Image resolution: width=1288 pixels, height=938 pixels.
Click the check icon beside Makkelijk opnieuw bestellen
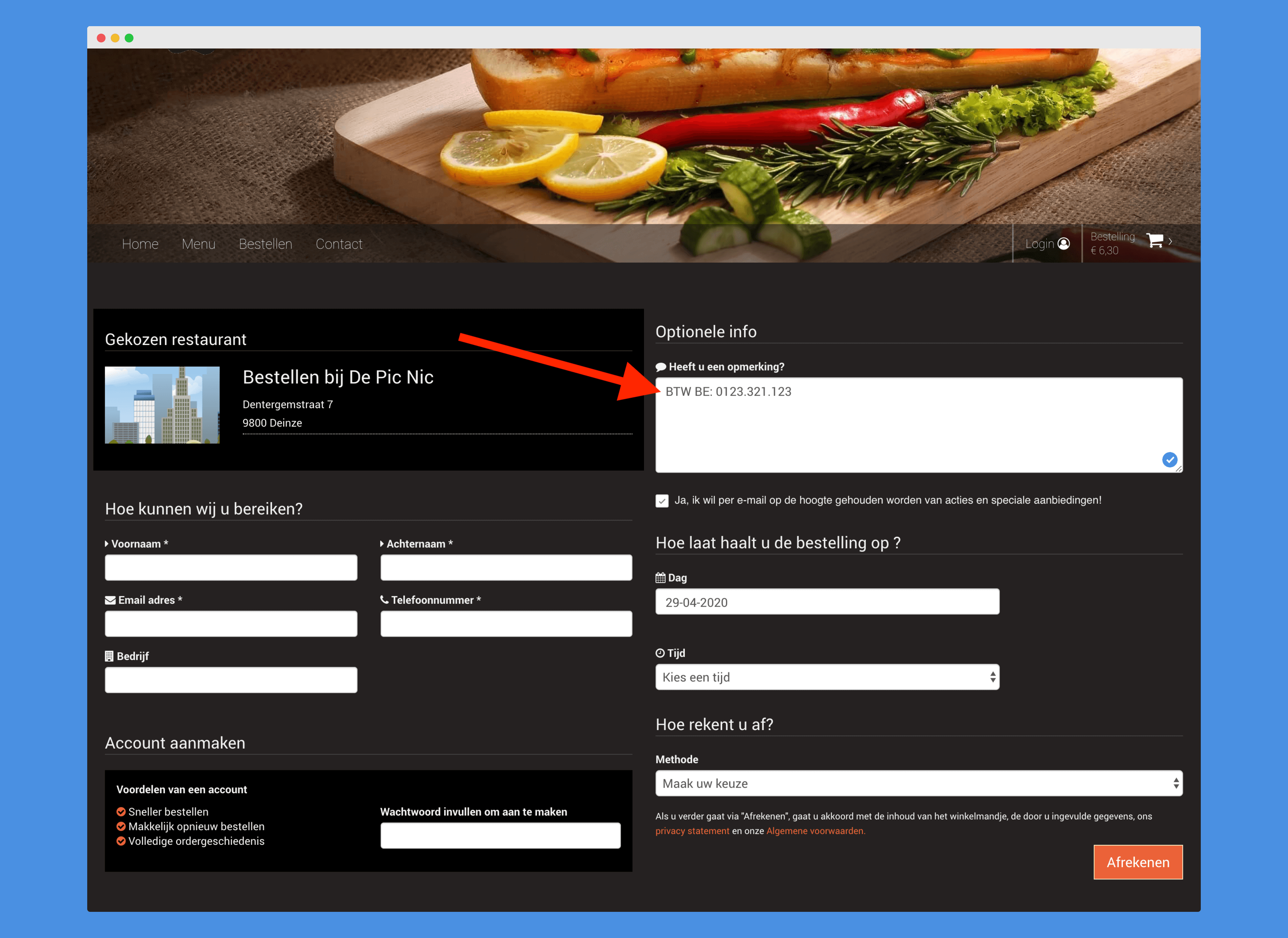(x=121, y=826)
